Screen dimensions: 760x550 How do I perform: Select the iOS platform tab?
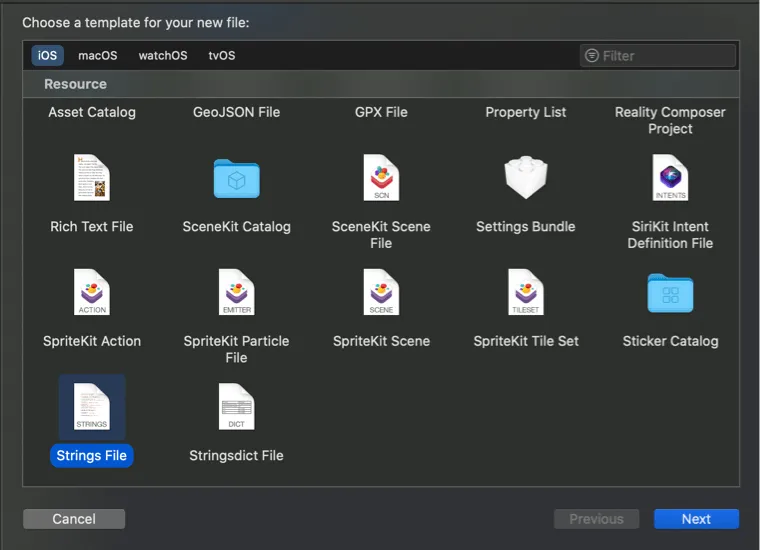point(47,56)
